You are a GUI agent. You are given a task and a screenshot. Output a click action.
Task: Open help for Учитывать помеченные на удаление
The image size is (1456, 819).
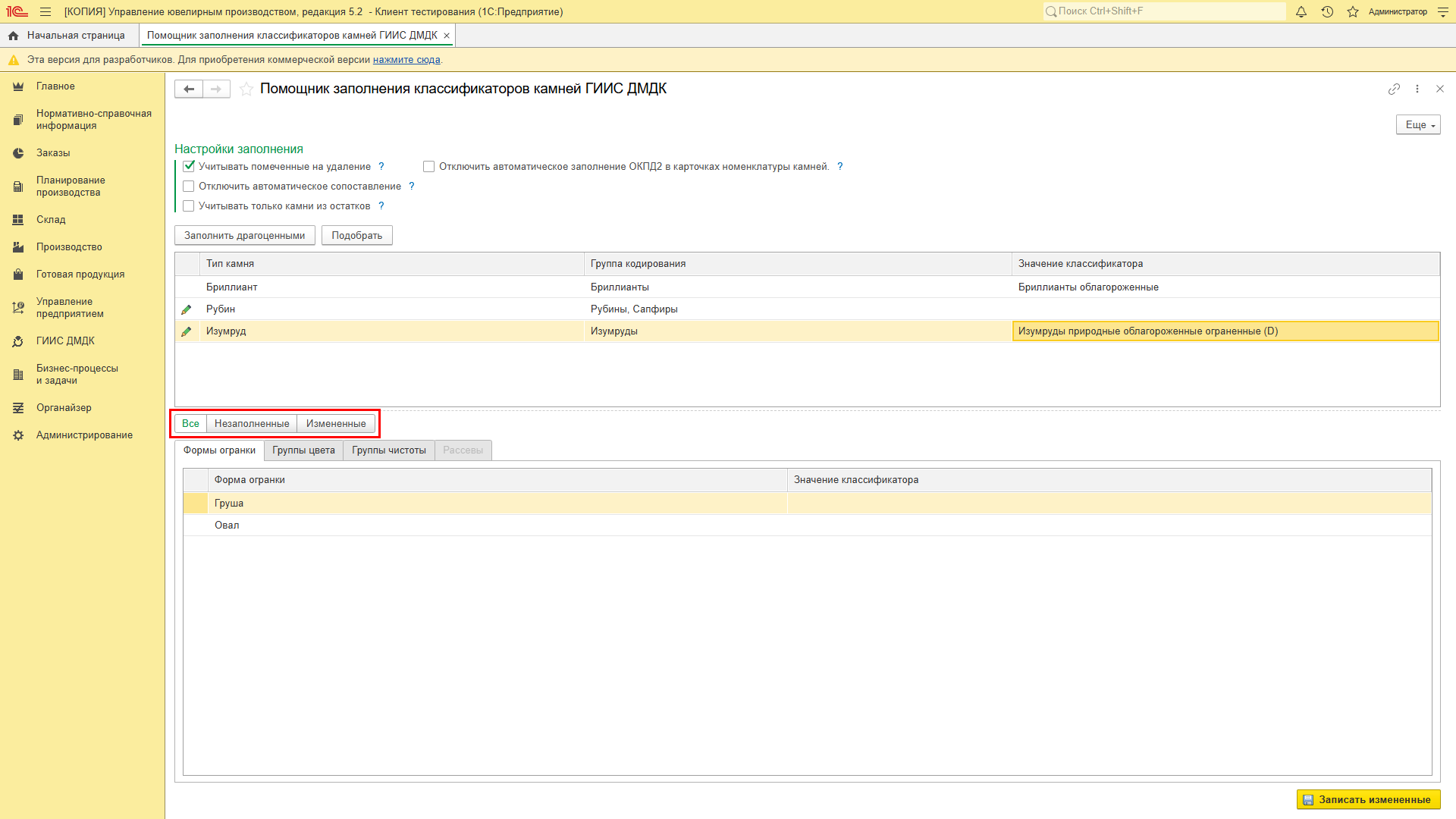click(x=381, y=166)
